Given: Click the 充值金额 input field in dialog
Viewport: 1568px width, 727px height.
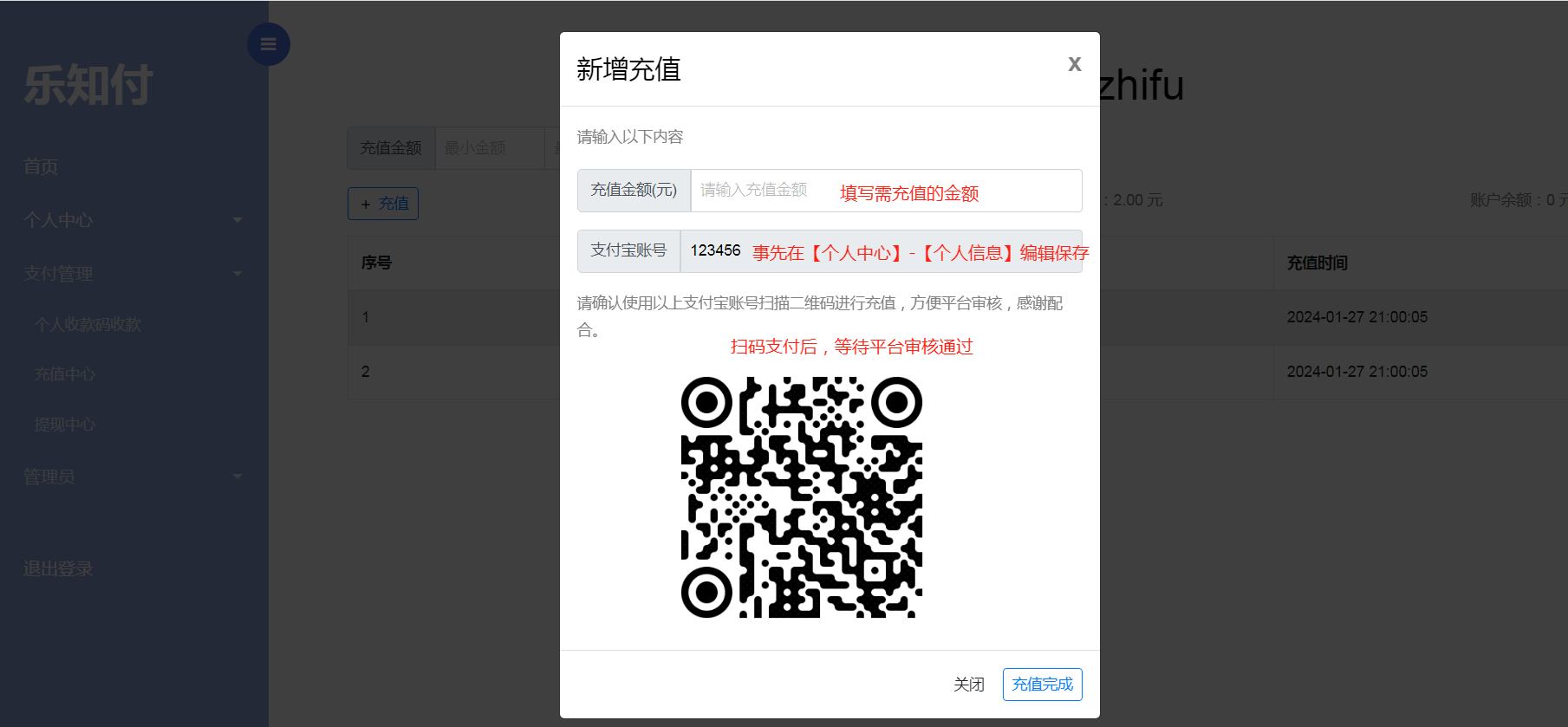Looking at the screenshot, I should pyautogui.click(x=886, y=191).
